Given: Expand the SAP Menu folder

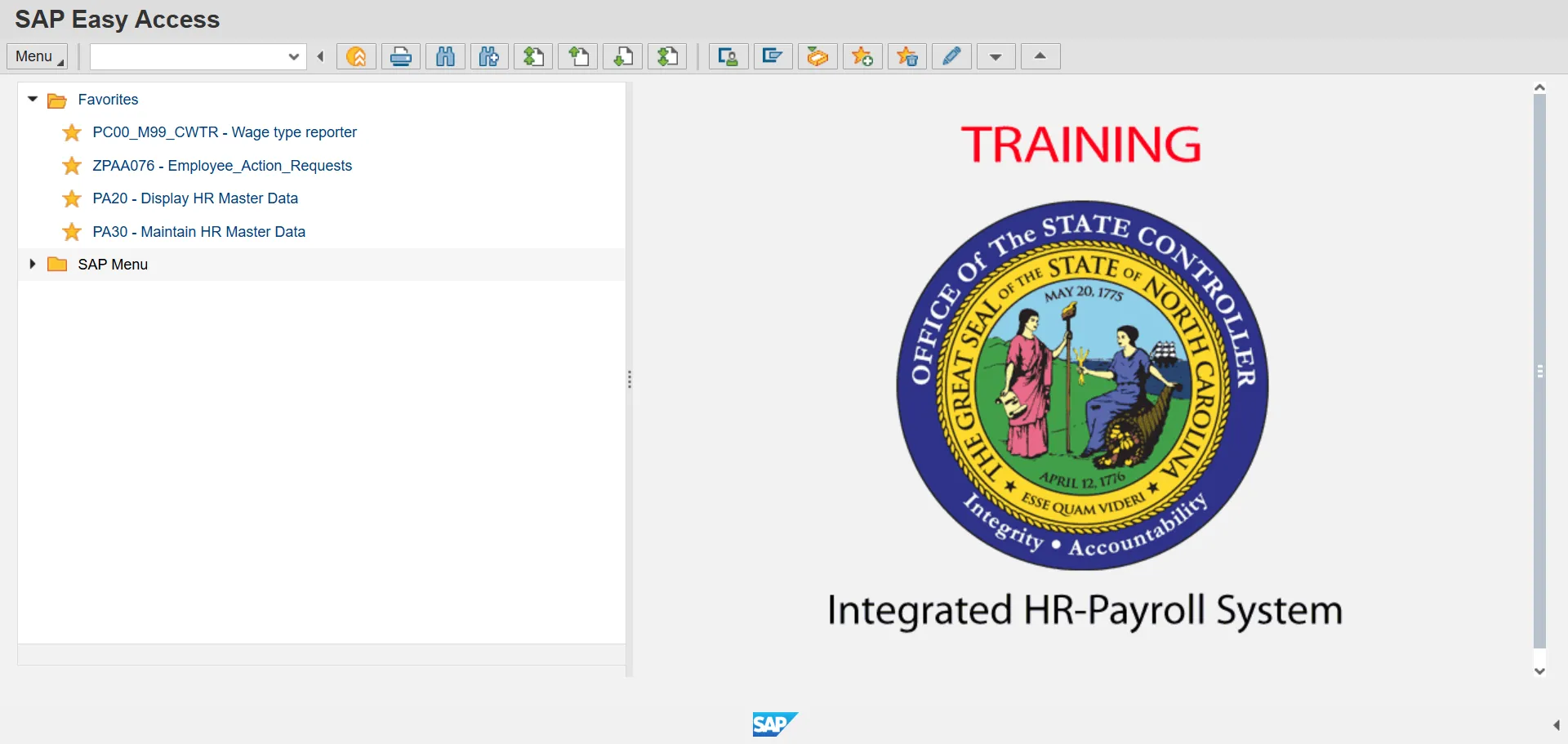Looking at the screenshot, I should 33,264.
